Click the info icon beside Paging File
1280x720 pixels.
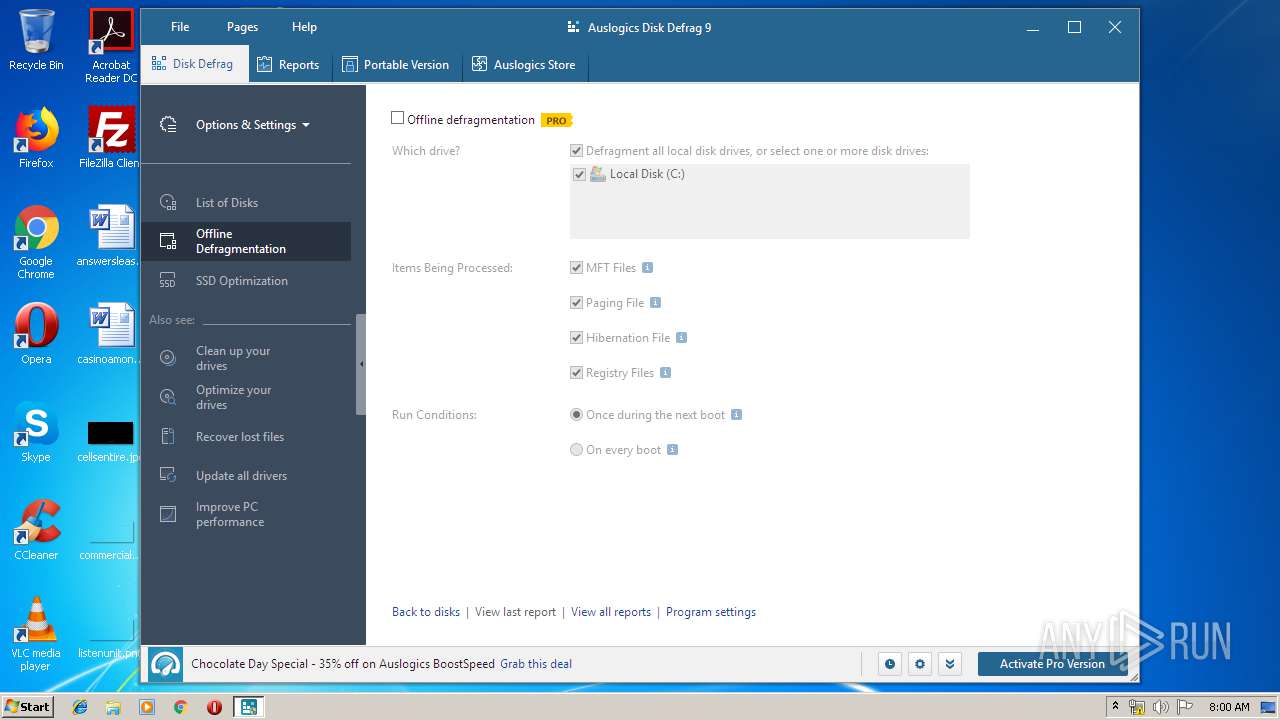[655, 303]
